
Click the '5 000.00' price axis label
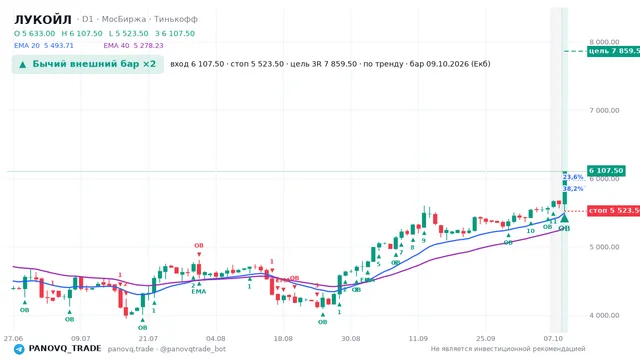tap(604, 247)
